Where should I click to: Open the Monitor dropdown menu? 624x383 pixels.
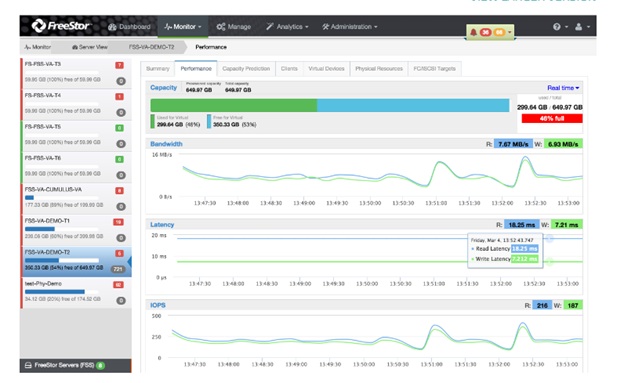coord(183,27)
